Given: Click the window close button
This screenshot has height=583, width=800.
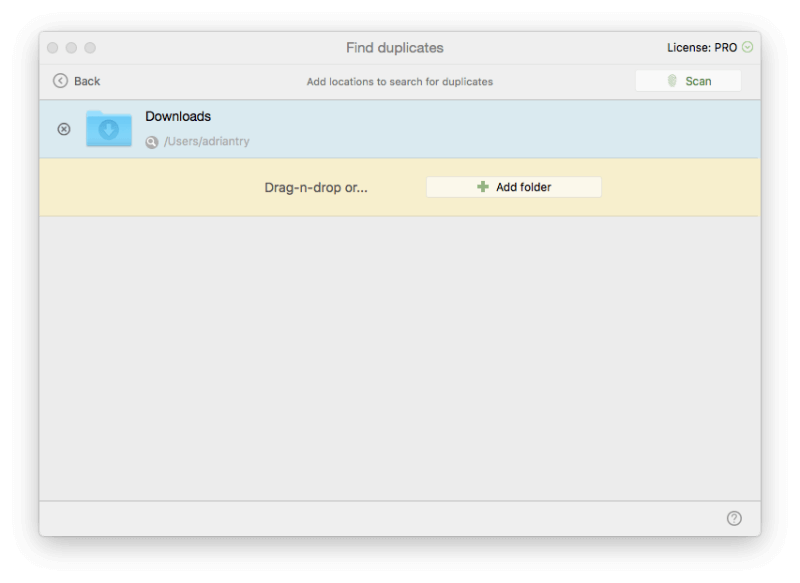Looking at the screenshot, I should click(53, 47).
